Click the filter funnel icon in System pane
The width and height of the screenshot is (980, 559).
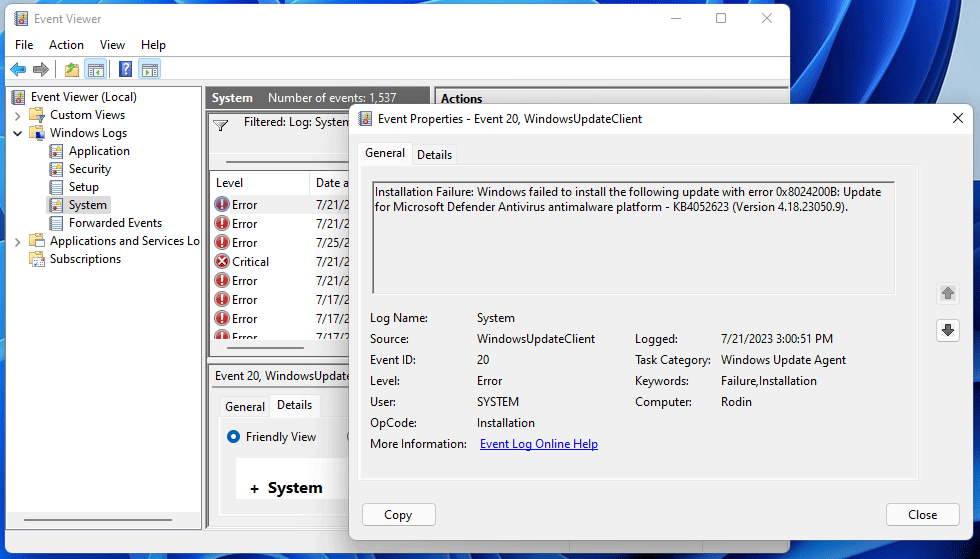(x=221, y=125)
